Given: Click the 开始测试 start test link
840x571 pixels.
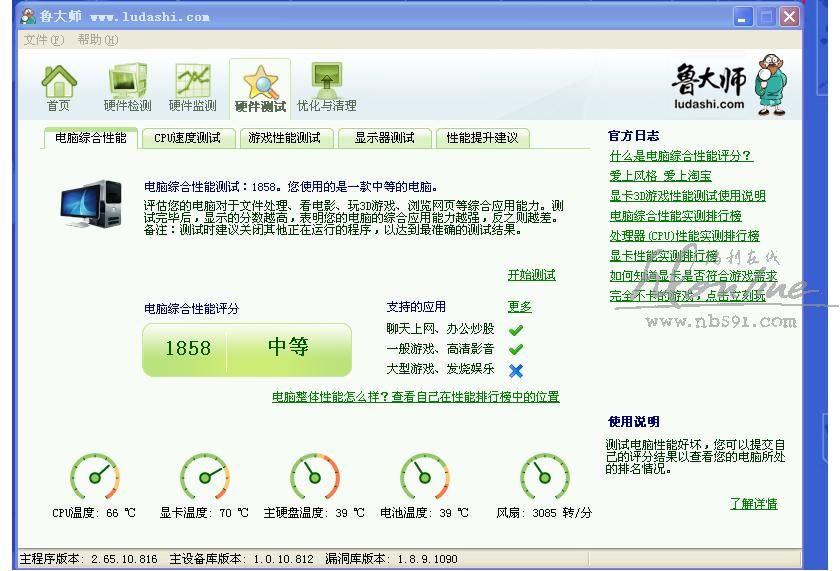Looking at the screenshot, I should click(531, 275).
